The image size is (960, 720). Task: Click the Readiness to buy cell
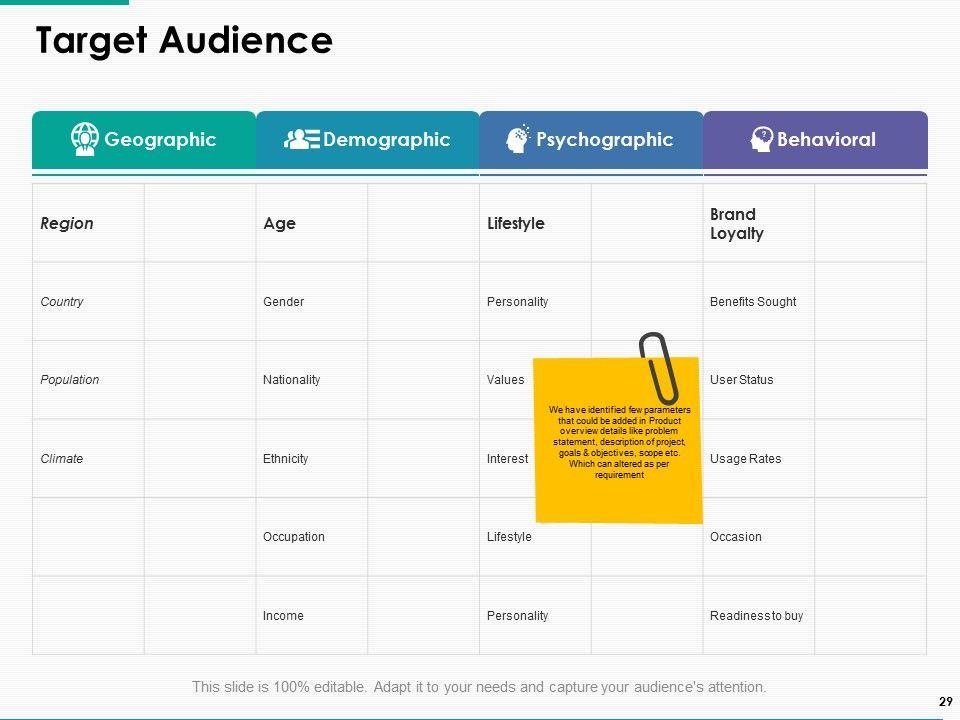(x=756, y=616)
